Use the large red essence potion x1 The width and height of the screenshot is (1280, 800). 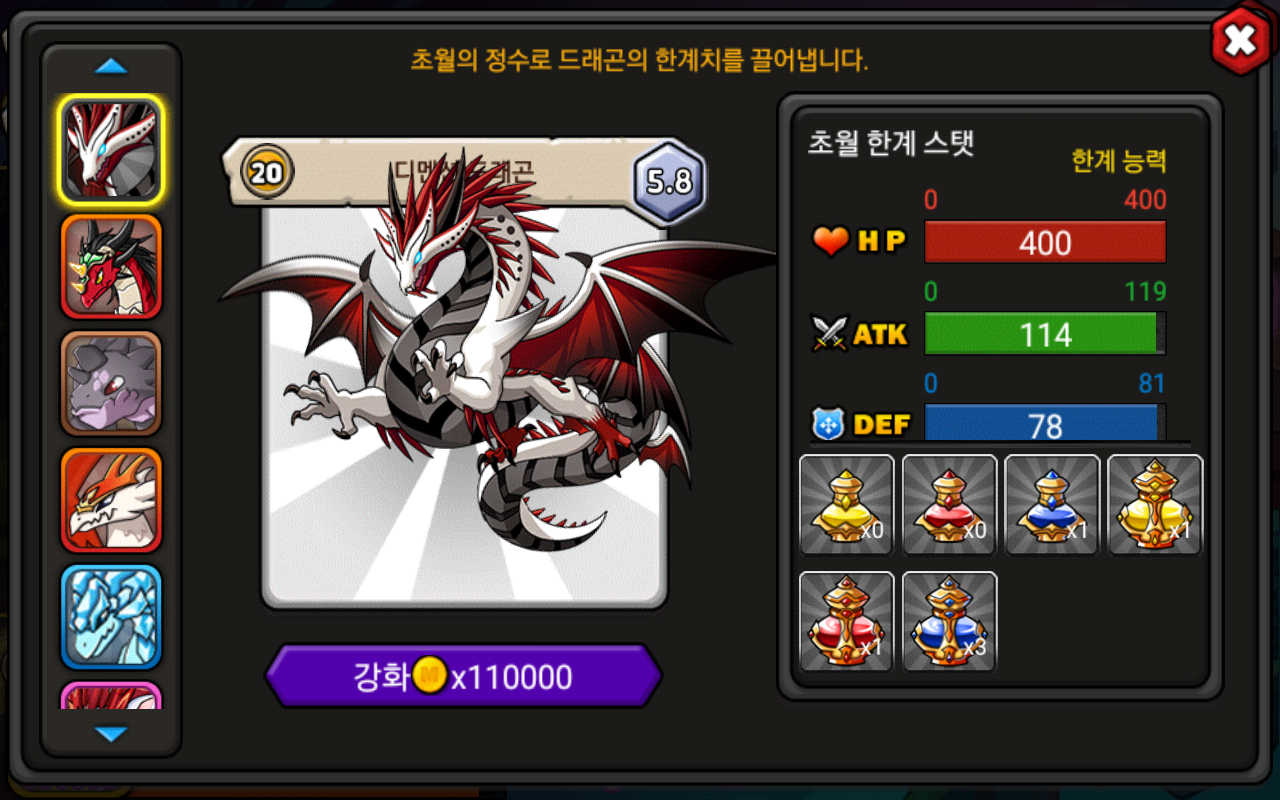coord(846,621)
